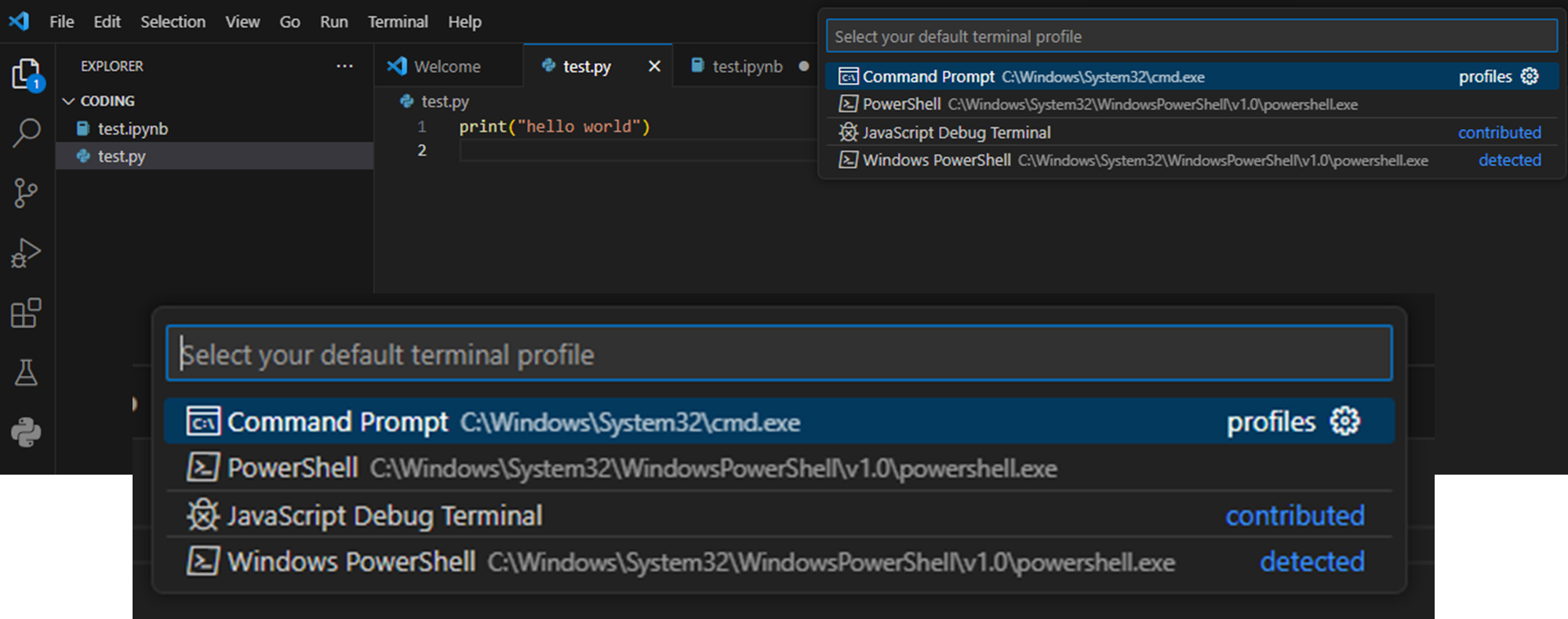Image resolution: width=1568 pixels, height=619 pixels.
Task: Choose PowerShell in the enlarged profile picker
Action: coord(779,468)
